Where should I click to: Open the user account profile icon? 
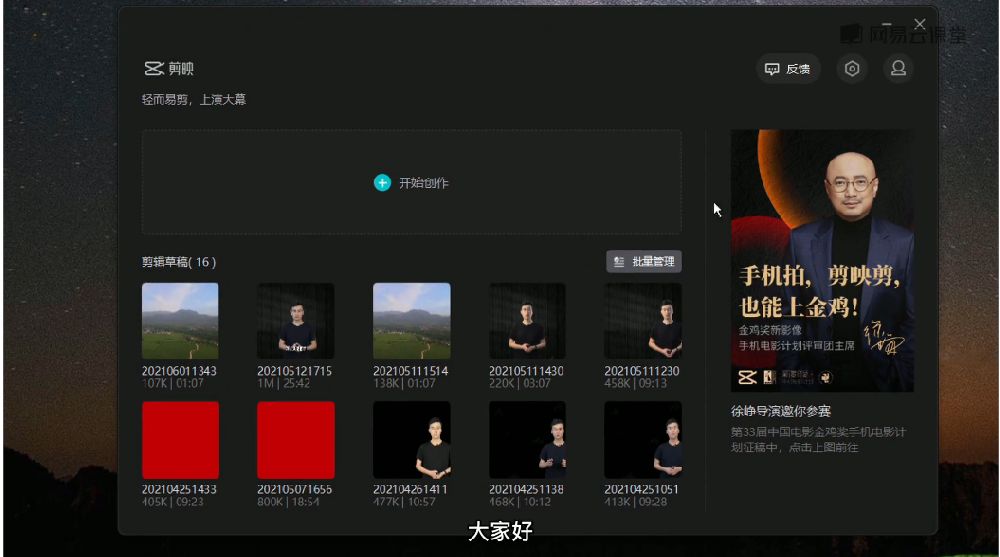pos(899,68)
